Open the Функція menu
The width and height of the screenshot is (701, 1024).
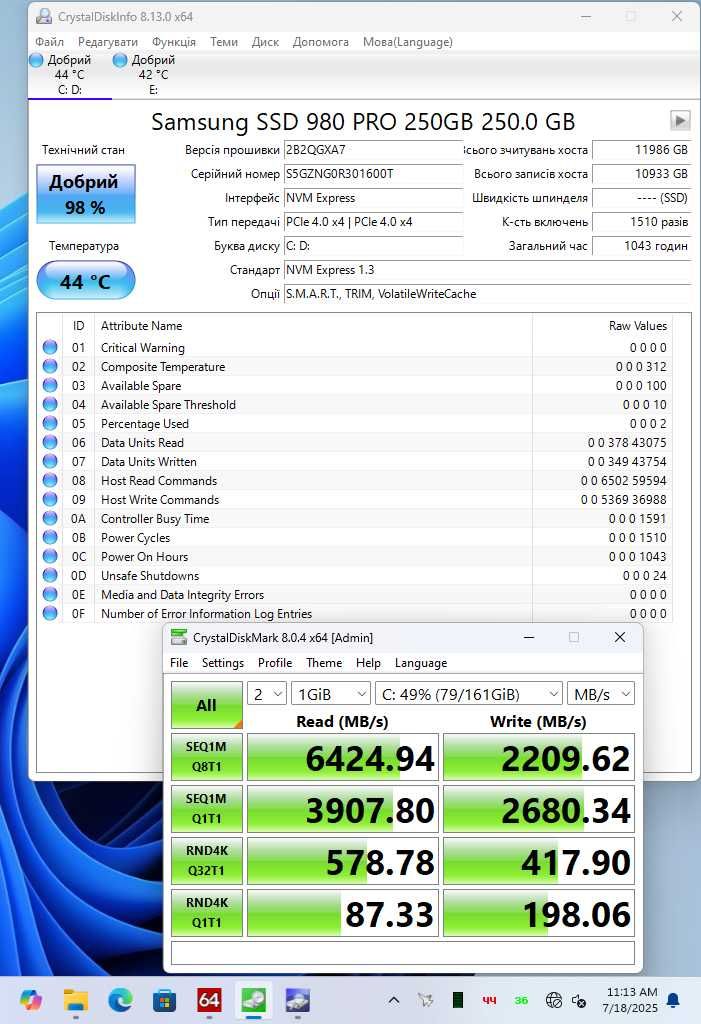click(174, 42)
